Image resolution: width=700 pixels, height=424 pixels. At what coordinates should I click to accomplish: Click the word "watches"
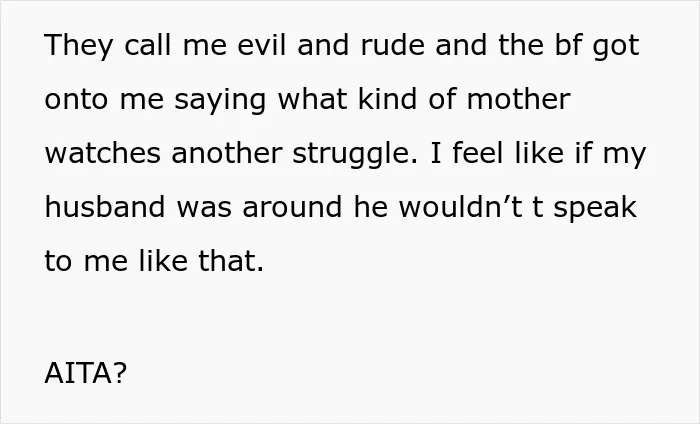pos(103,153)
